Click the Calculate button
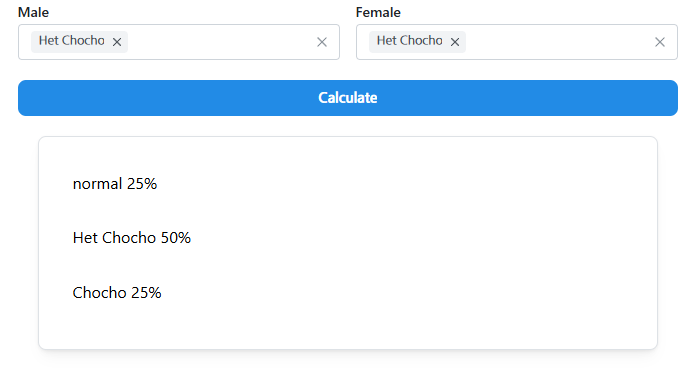Viewport: 694px width, 377px height. click(x=348, y=98)
